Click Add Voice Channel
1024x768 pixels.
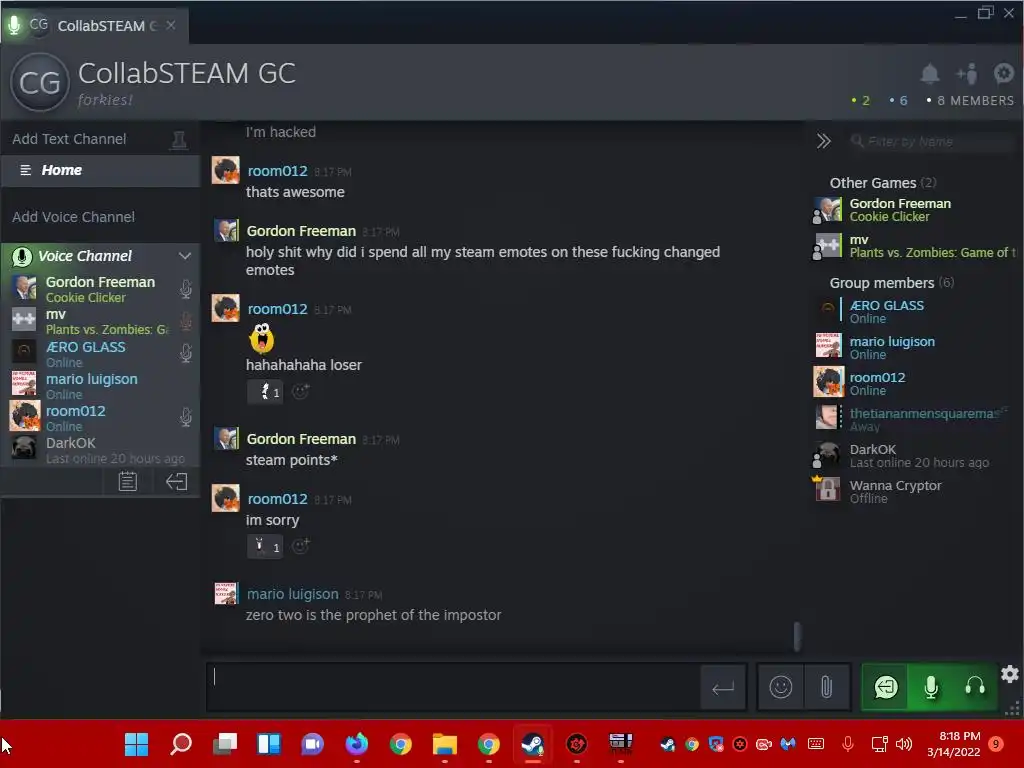click(x=73, y=217)
